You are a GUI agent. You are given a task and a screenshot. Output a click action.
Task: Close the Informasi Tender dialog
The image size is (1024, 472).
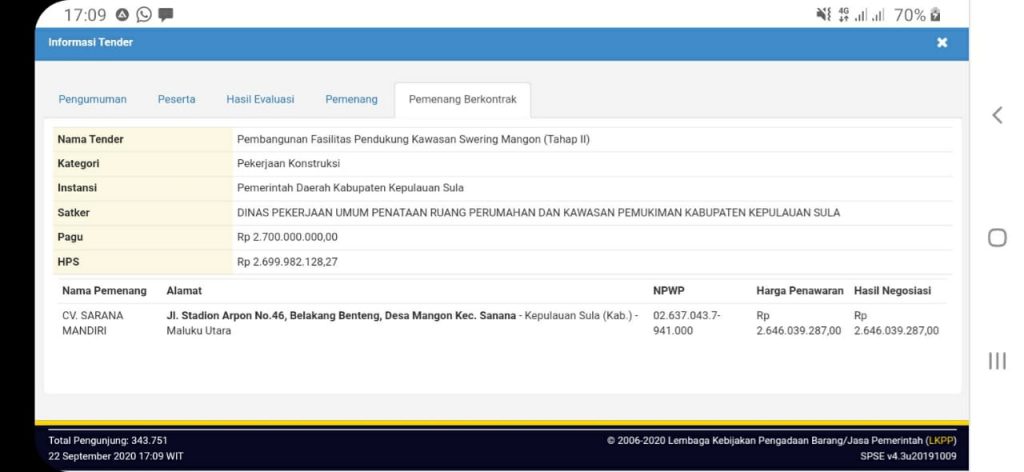(942, 42)
